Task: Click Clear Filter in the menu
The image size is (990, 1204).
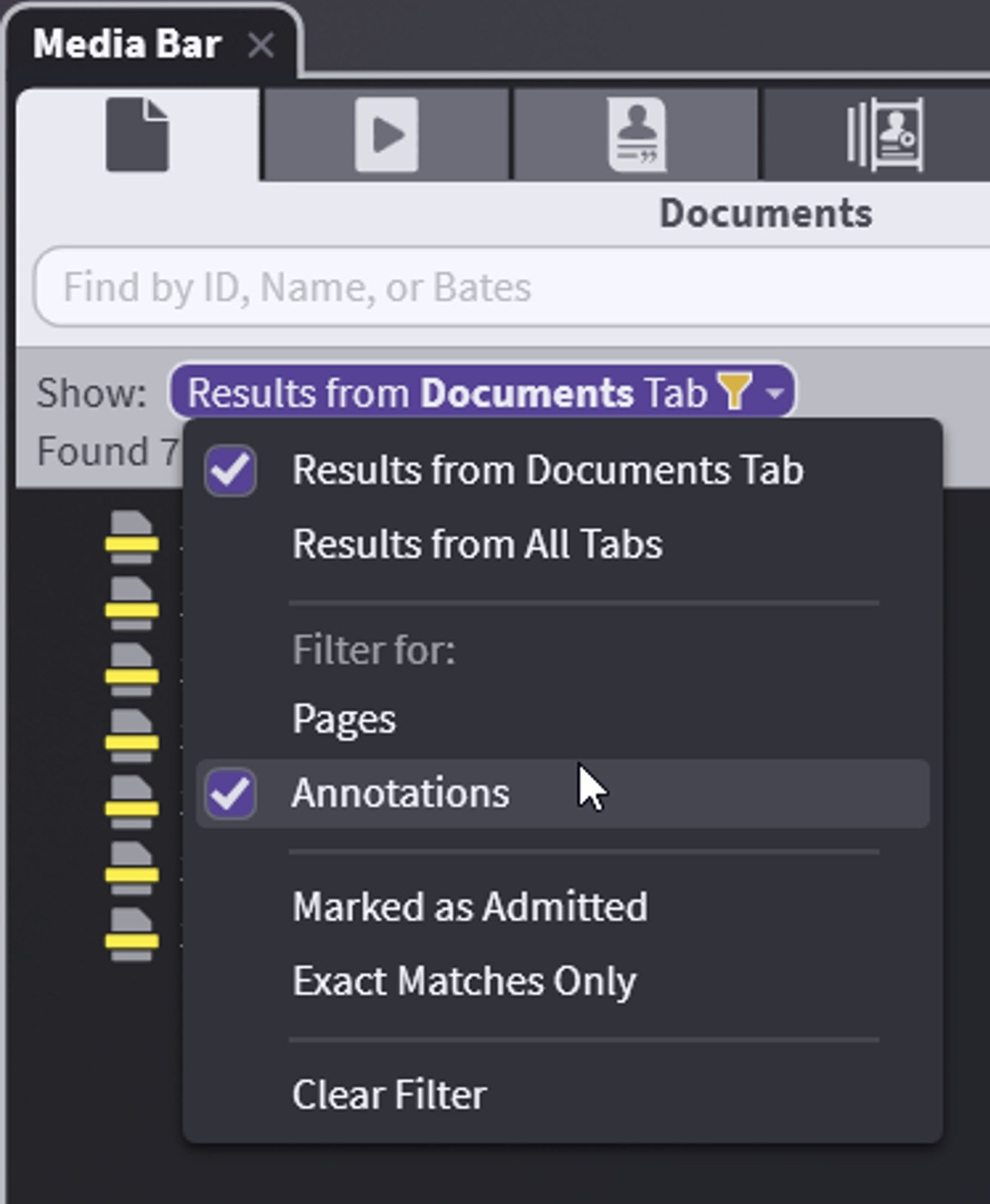Action: coord(389,1095)
